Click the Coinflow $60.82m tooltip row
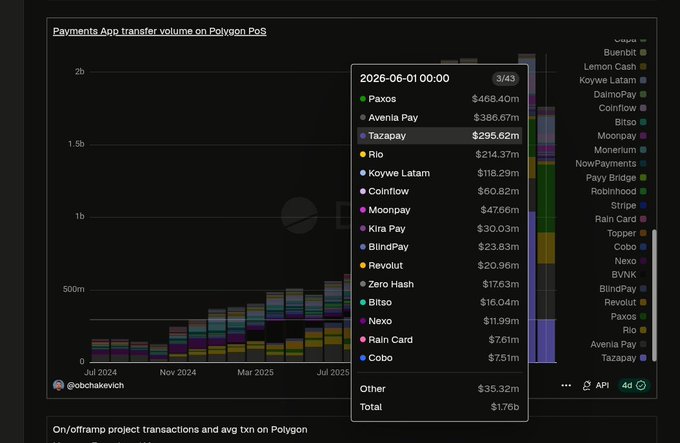The width and height of the screenshot is (680, 443). pos(439,191)
